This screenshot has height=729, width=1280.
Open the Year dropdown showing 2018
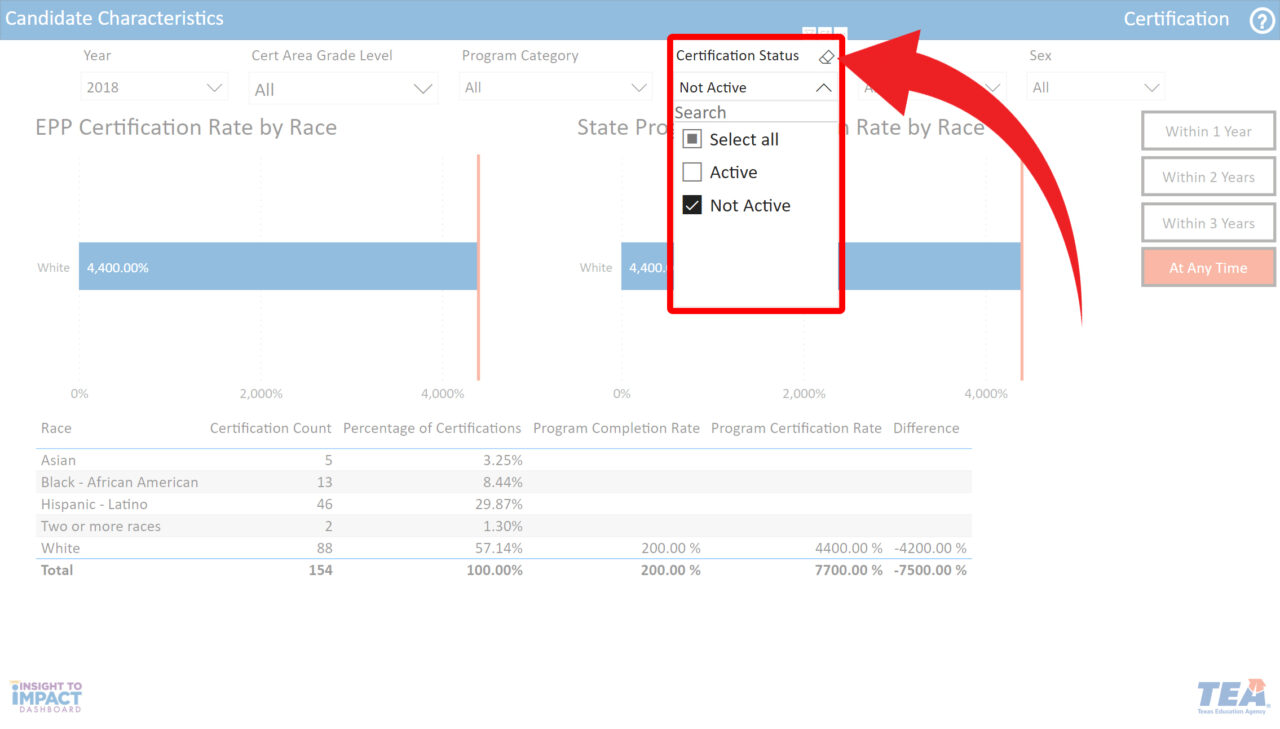[154, 88]
